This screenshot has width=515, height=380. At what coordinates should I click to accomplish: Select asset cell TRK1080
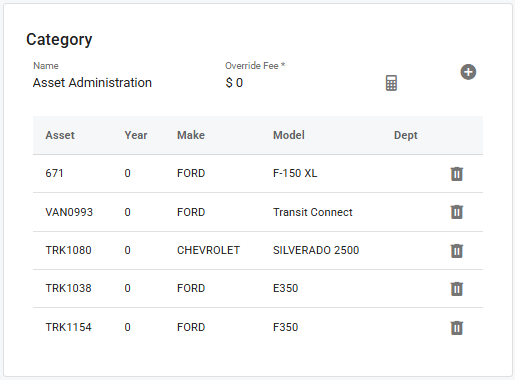pyautogui.click(x=68, y=250)
